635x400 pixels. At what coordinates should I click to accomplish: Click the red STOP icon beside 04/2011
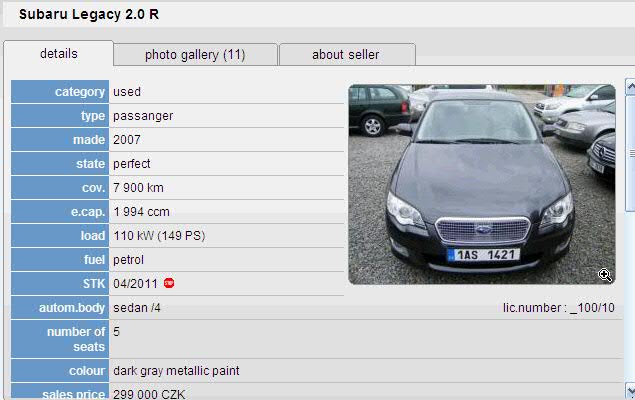click(x=169, y=283)
